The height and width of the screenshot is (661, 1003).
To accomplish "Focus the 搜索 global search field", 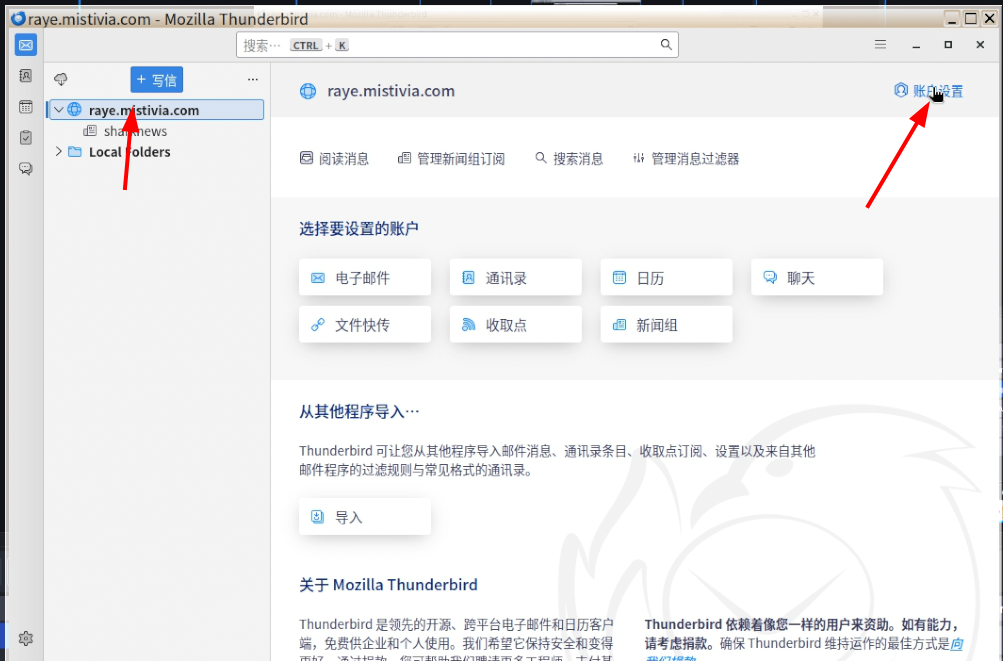I will click(457, 45).
